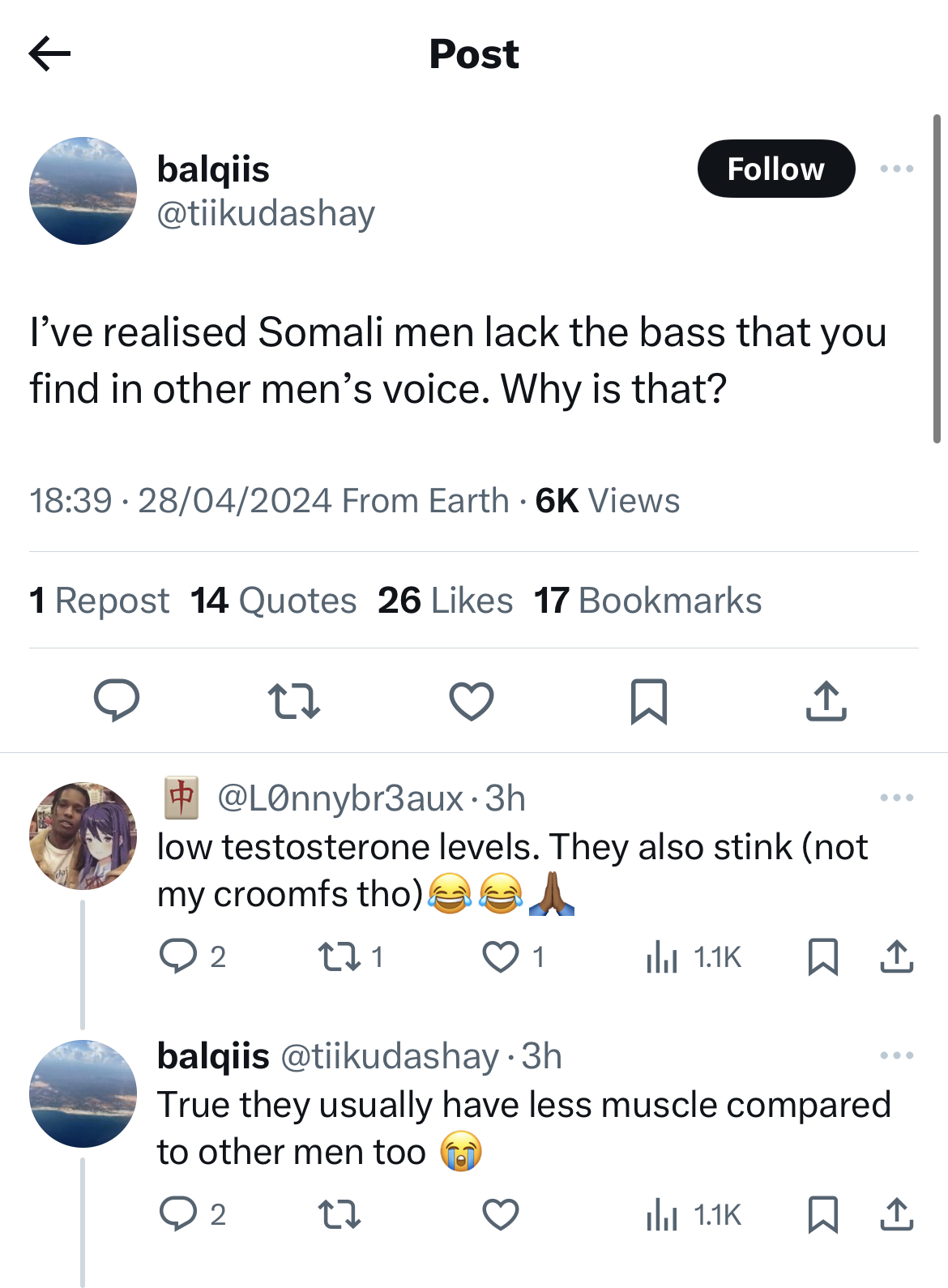Open more options on balqiis reply
Screen dimensions: 948x1288
point(896,1055)
